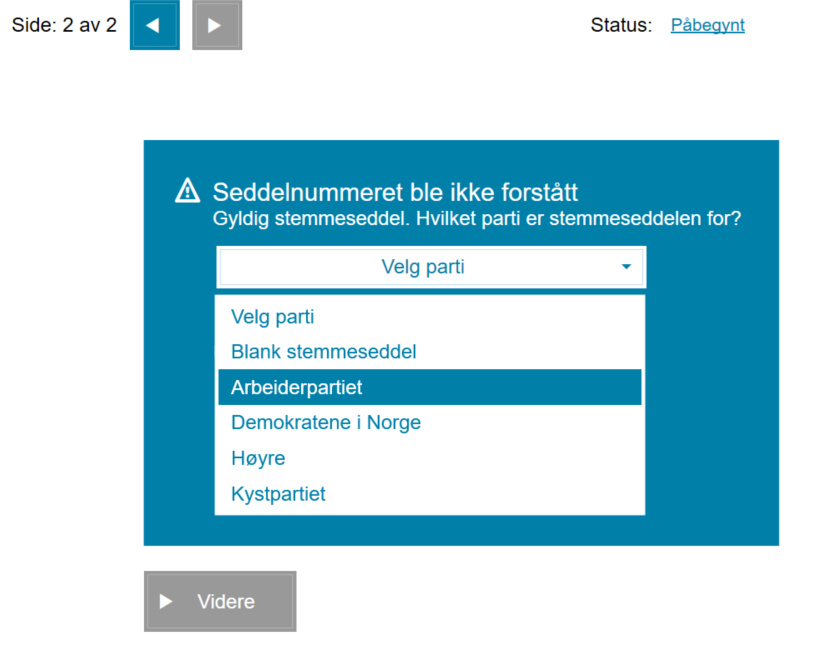Click empty blue panel below party list
This screenshot has width=820, height=658.
point(460,530)
